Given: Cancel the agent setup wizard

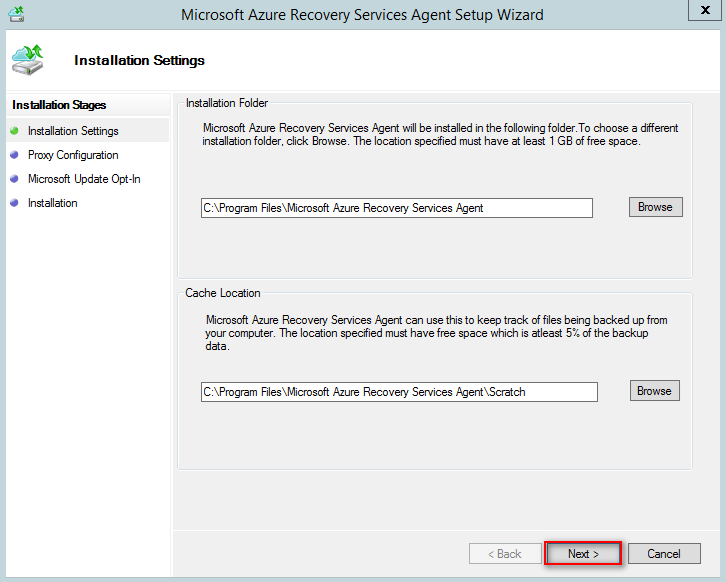Looking at the screenshot, I should point(664,553).
